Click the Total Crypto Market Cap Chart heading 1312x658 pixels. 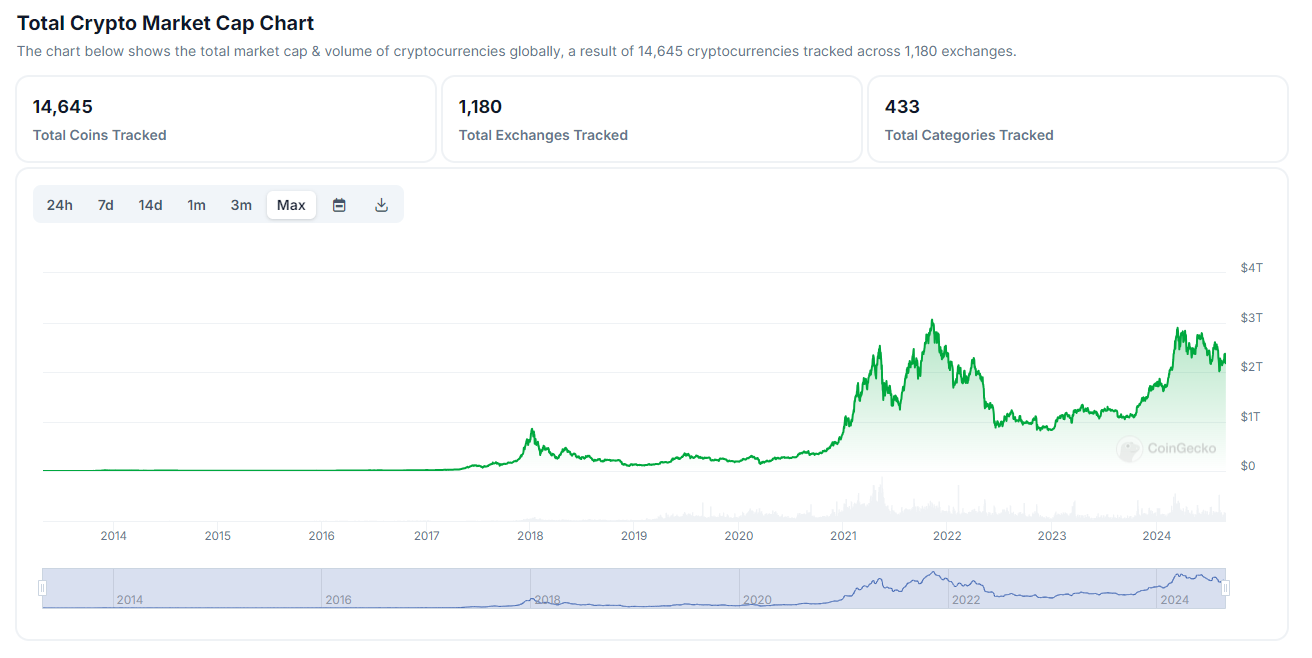(x=166, y=23)
